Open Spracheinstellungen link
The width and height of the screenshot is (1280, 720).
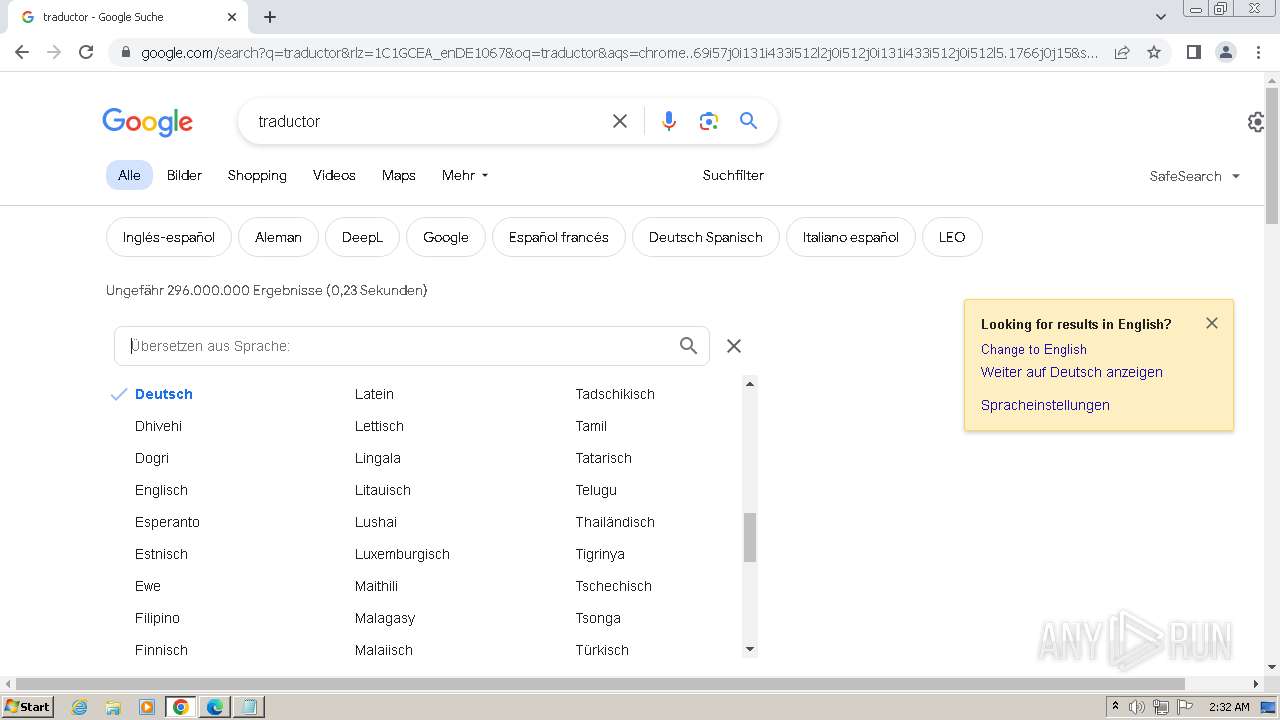coord(1045,405)
